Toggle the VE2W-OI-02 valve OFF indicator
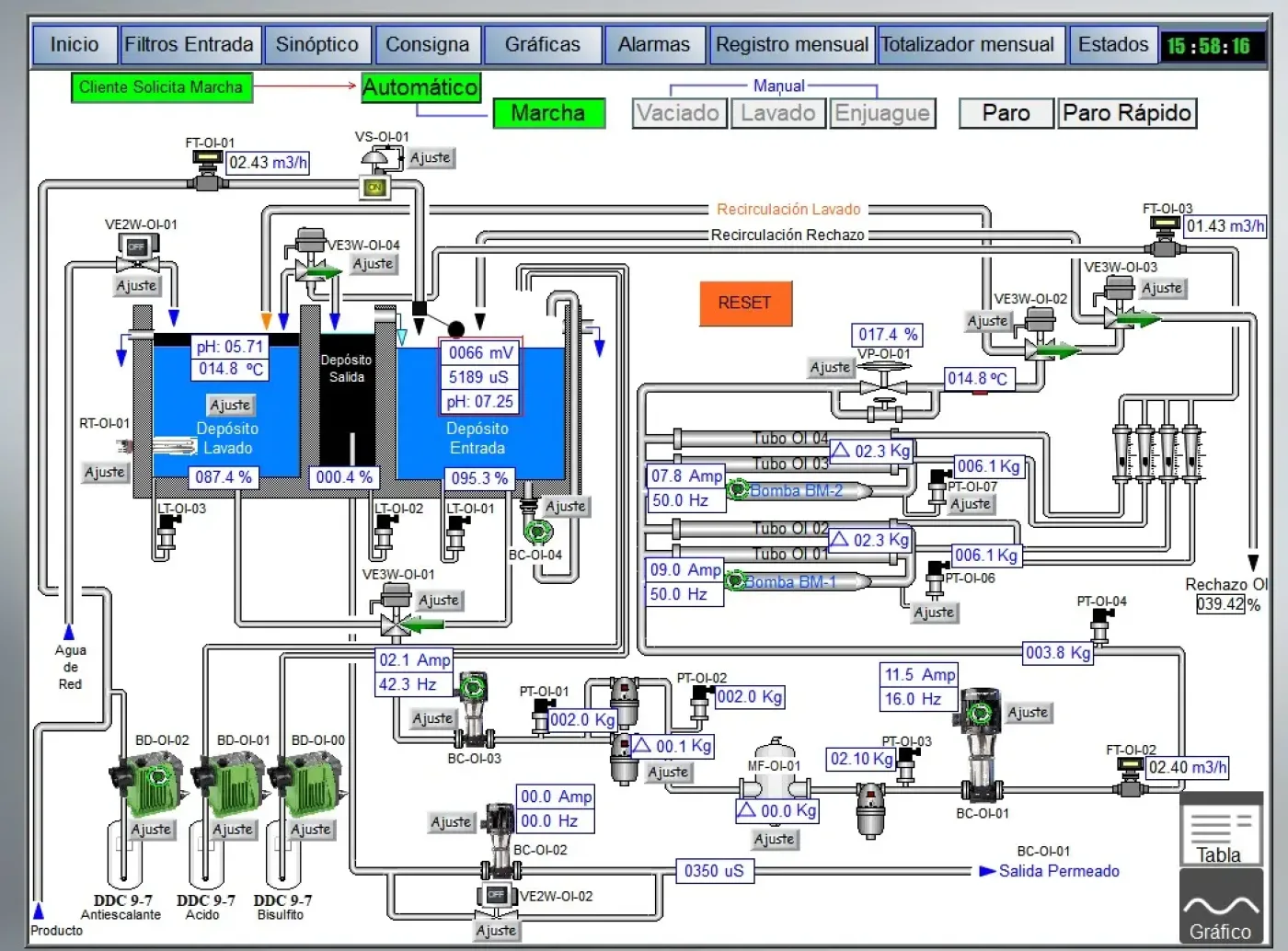 click(497, 895)
